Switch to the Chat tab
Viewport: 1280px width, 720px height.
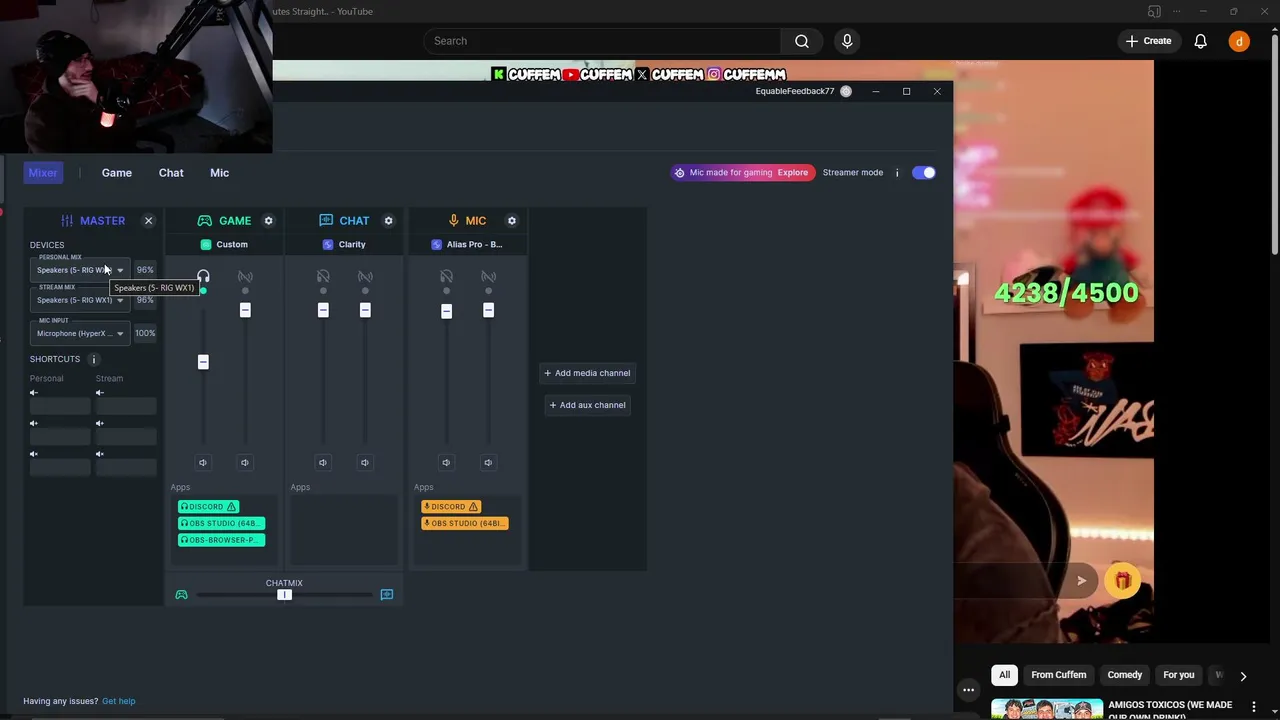click(x=171, y=173)
